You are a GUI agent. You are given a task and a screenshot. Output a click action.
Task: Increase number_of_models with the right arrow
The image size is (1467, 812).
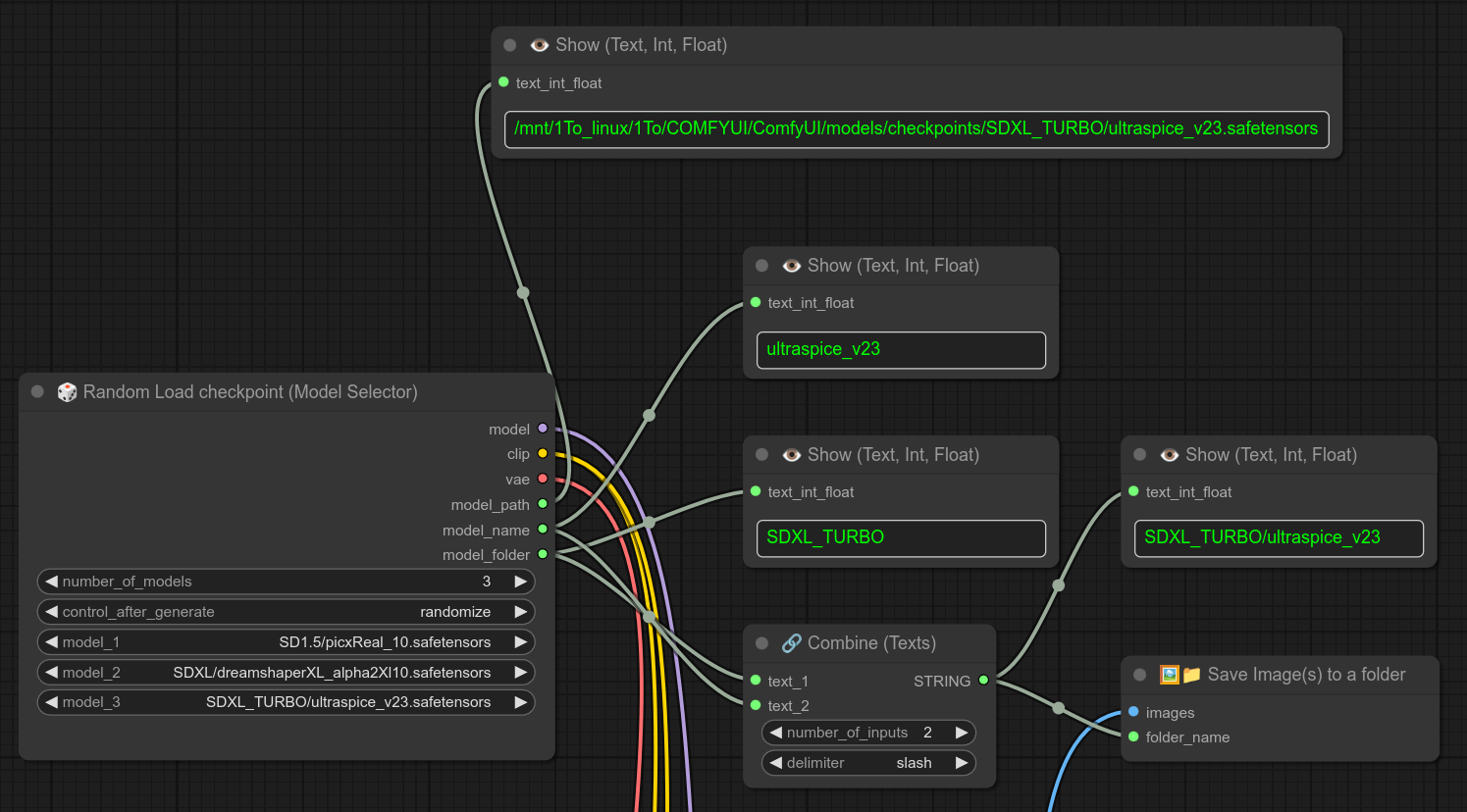[x=521, y=582]
